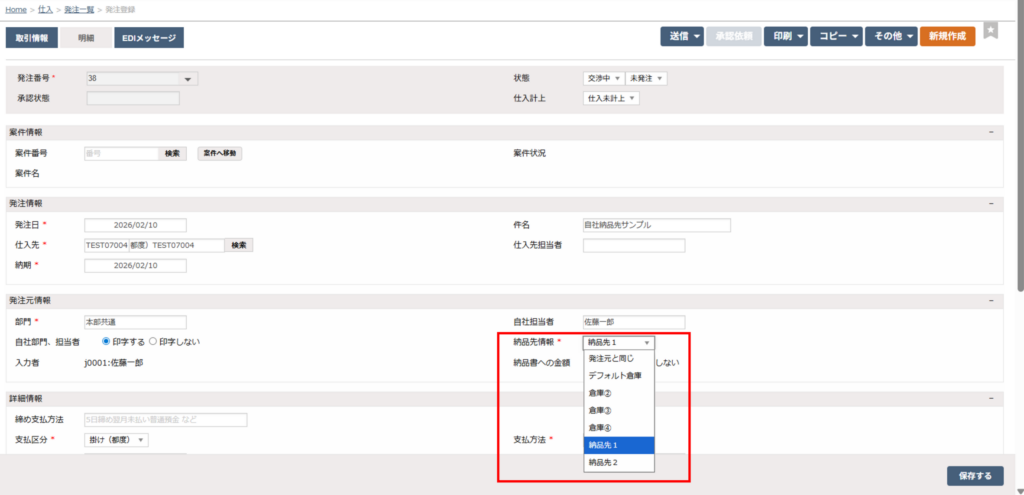Click the 新規作成 button

click(946, 36)
